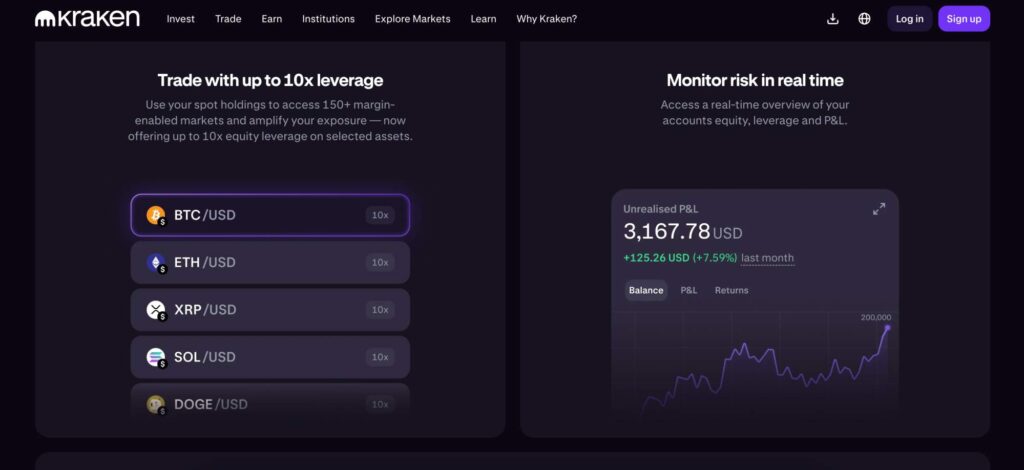Select the XRP/USD market row
Viewport: 1024px width, 470px height.
point(270,309)
